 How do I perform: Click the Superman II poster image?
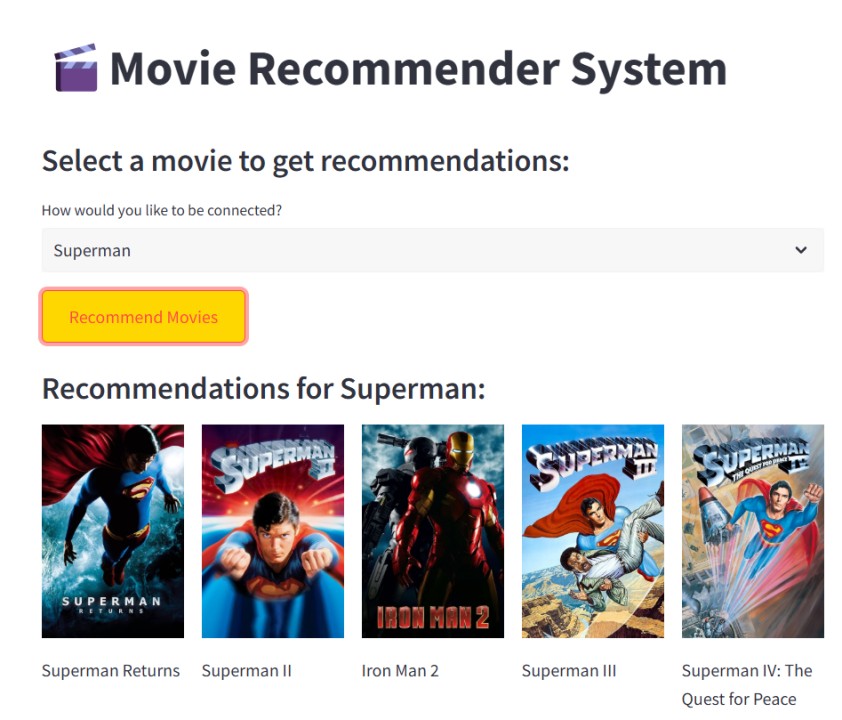pyautogui.click(x=273, y=531)
